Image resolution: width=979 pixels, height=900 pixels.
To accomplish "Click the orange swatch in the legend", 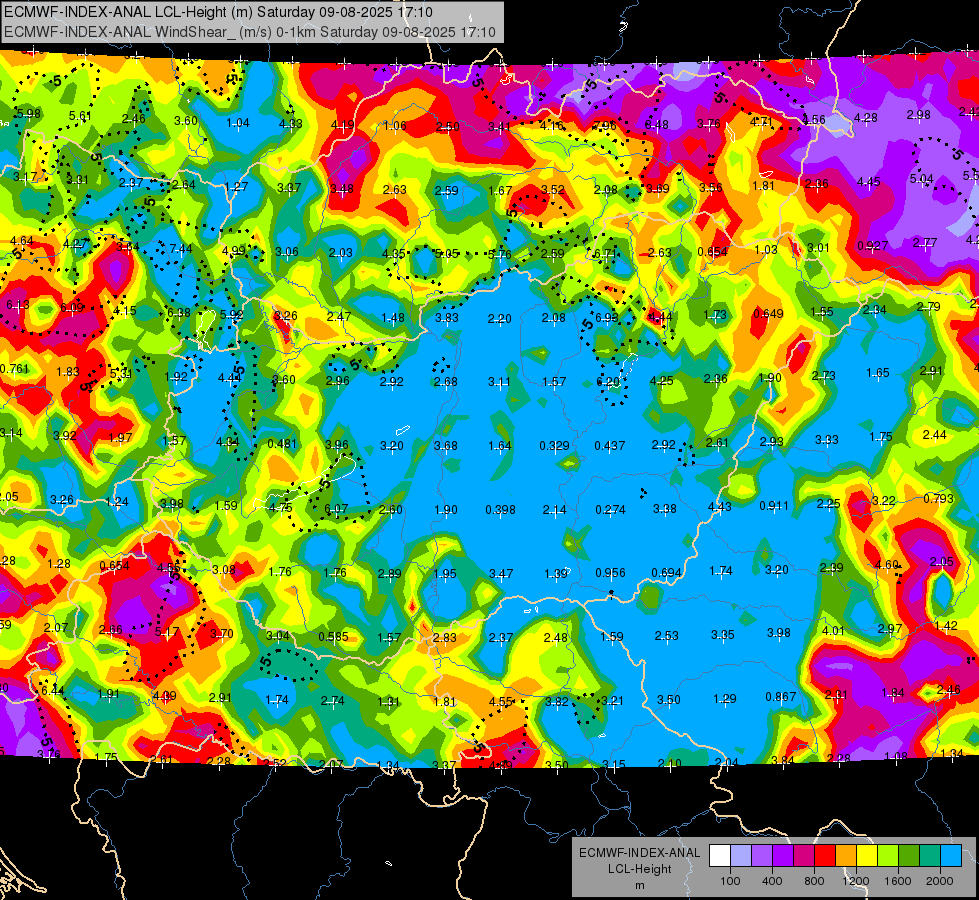I will pyautogui.click(x=846, y=856).
